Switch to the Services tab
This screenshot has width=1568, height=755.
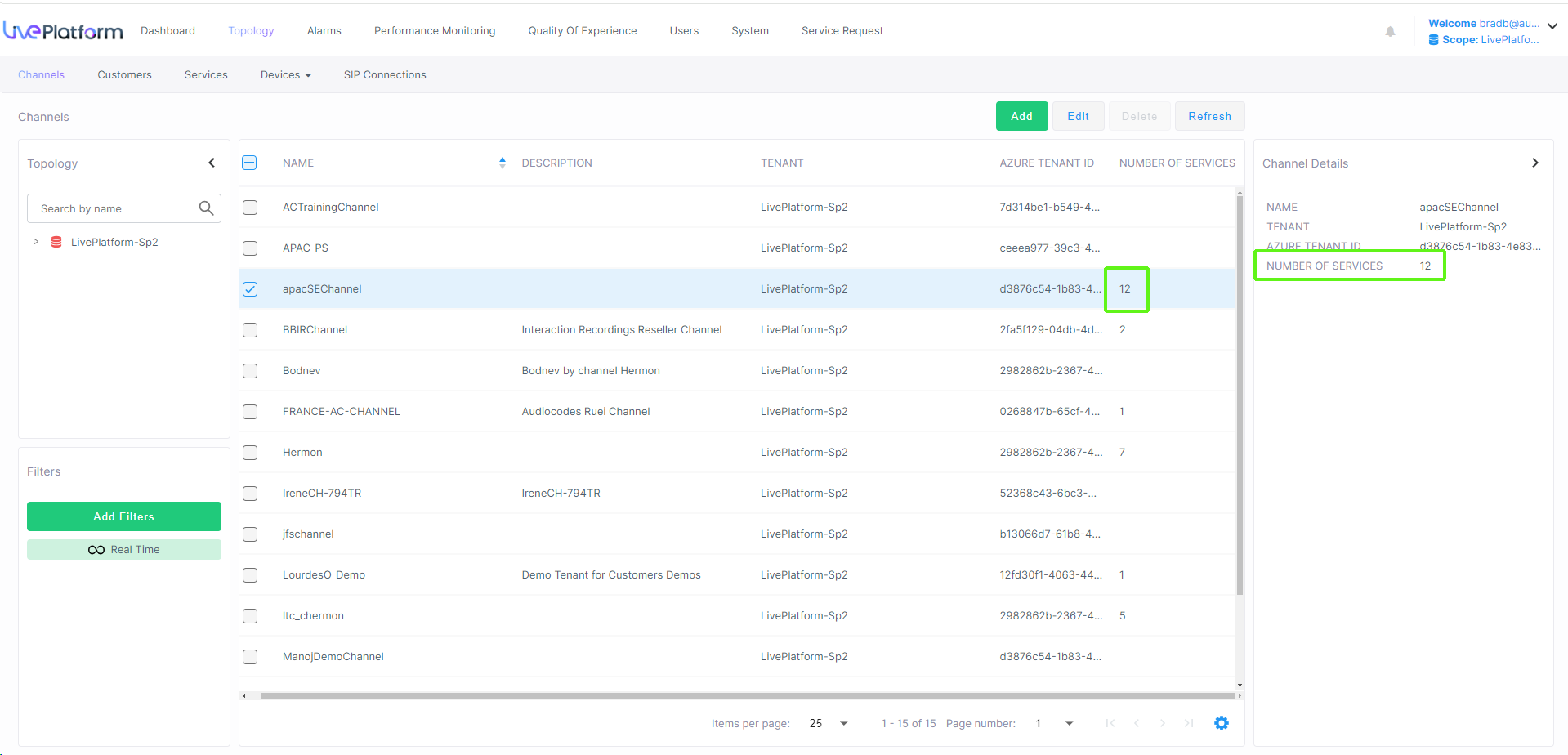pyautogui.click(x=206, y=74)
